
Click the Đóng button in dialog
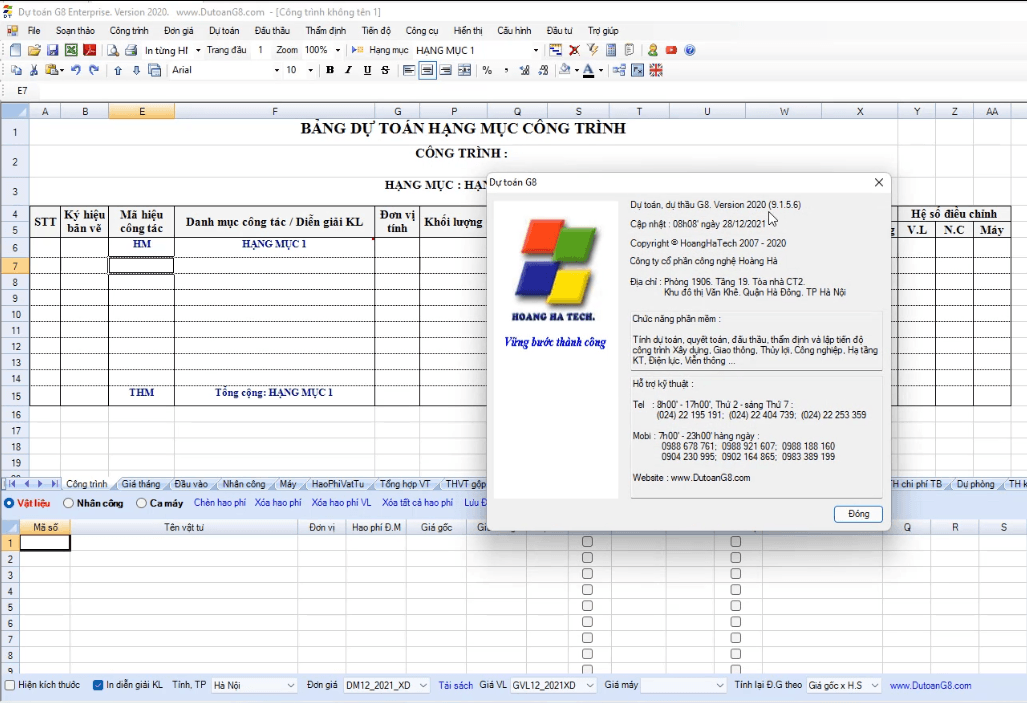click(x=858, y=514)
